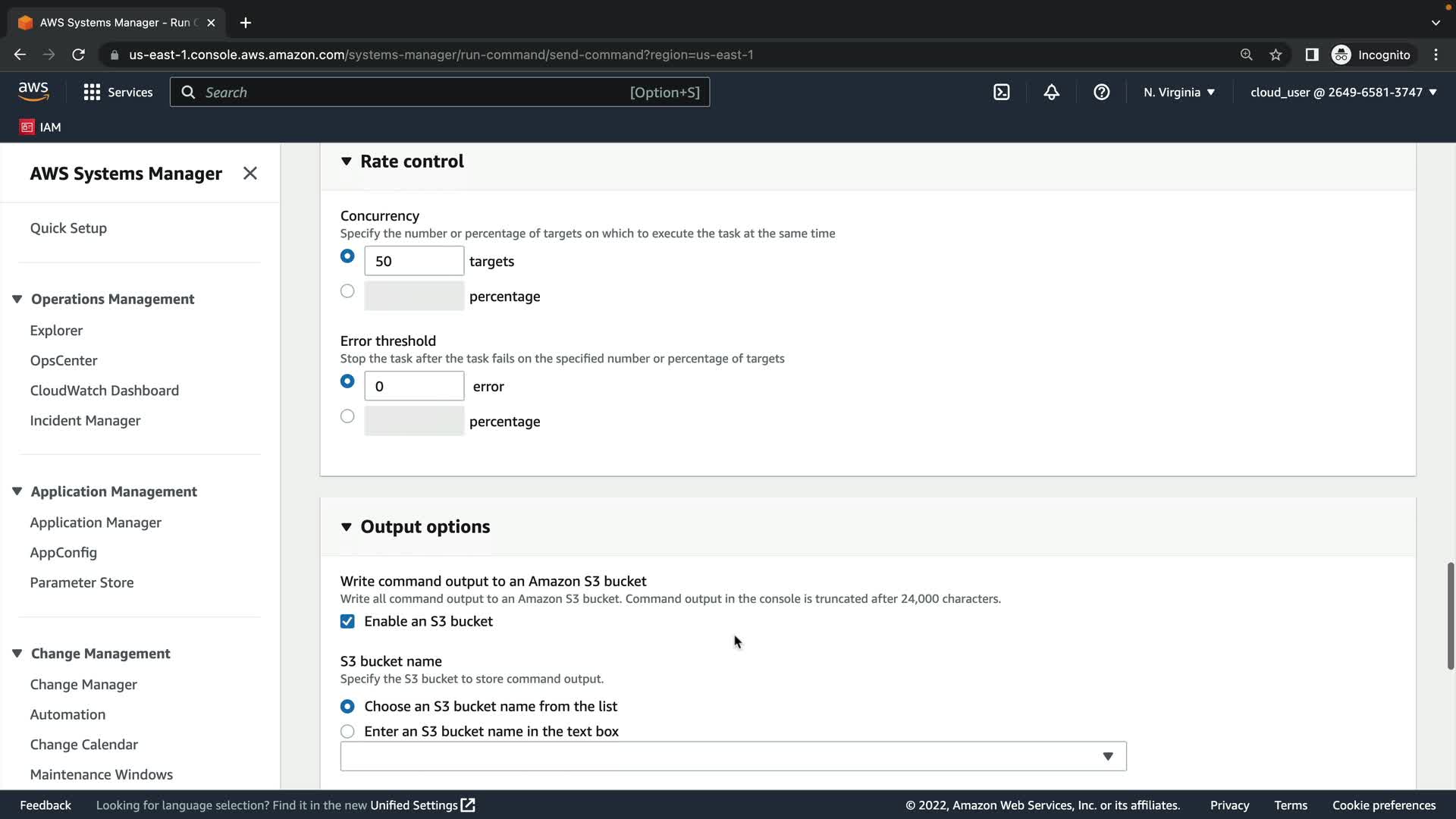This screenshot has width=1456, height=819.
Task: Open the N. Virginia region dropdown
Action: coord(1178,93)
